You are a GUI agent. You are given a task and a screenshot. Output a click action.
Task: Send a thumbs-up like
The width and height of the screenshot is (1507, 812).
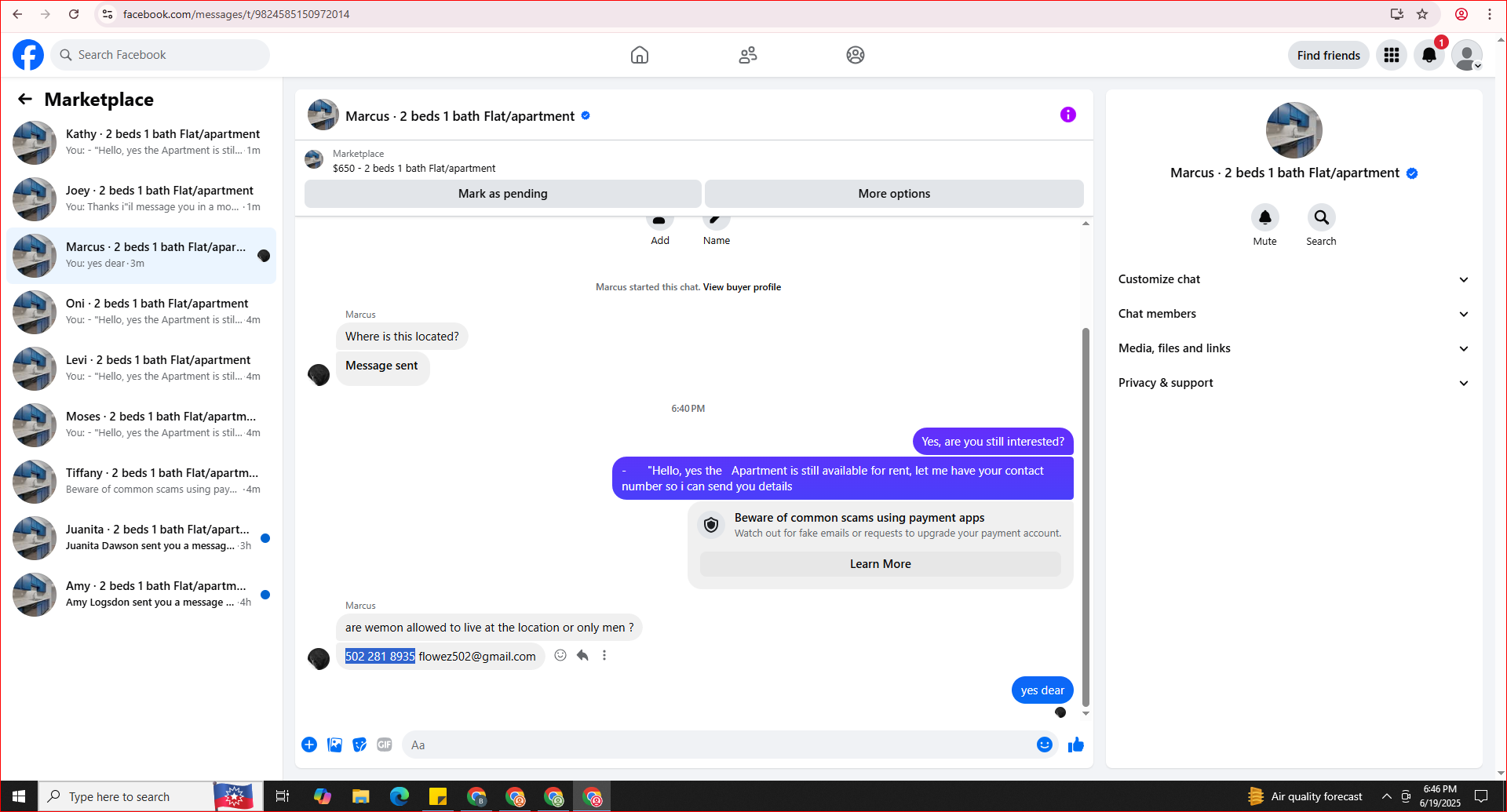[x=1076, y=745]
